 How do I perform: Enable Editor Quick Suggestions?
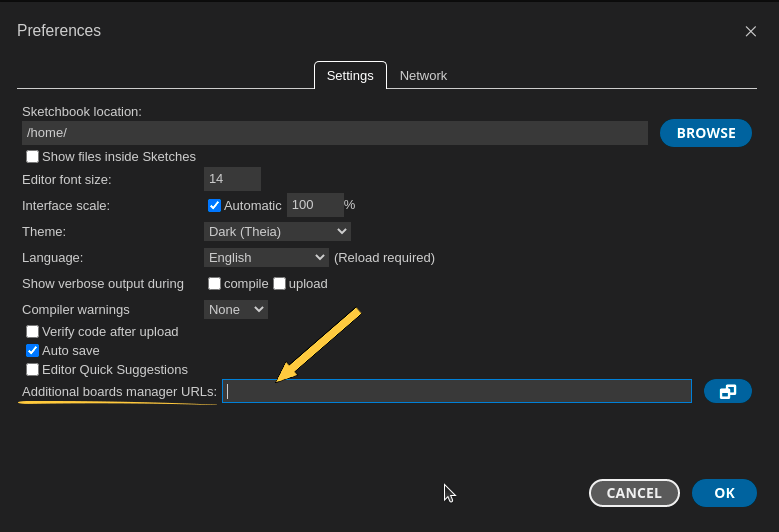point(33,370)
